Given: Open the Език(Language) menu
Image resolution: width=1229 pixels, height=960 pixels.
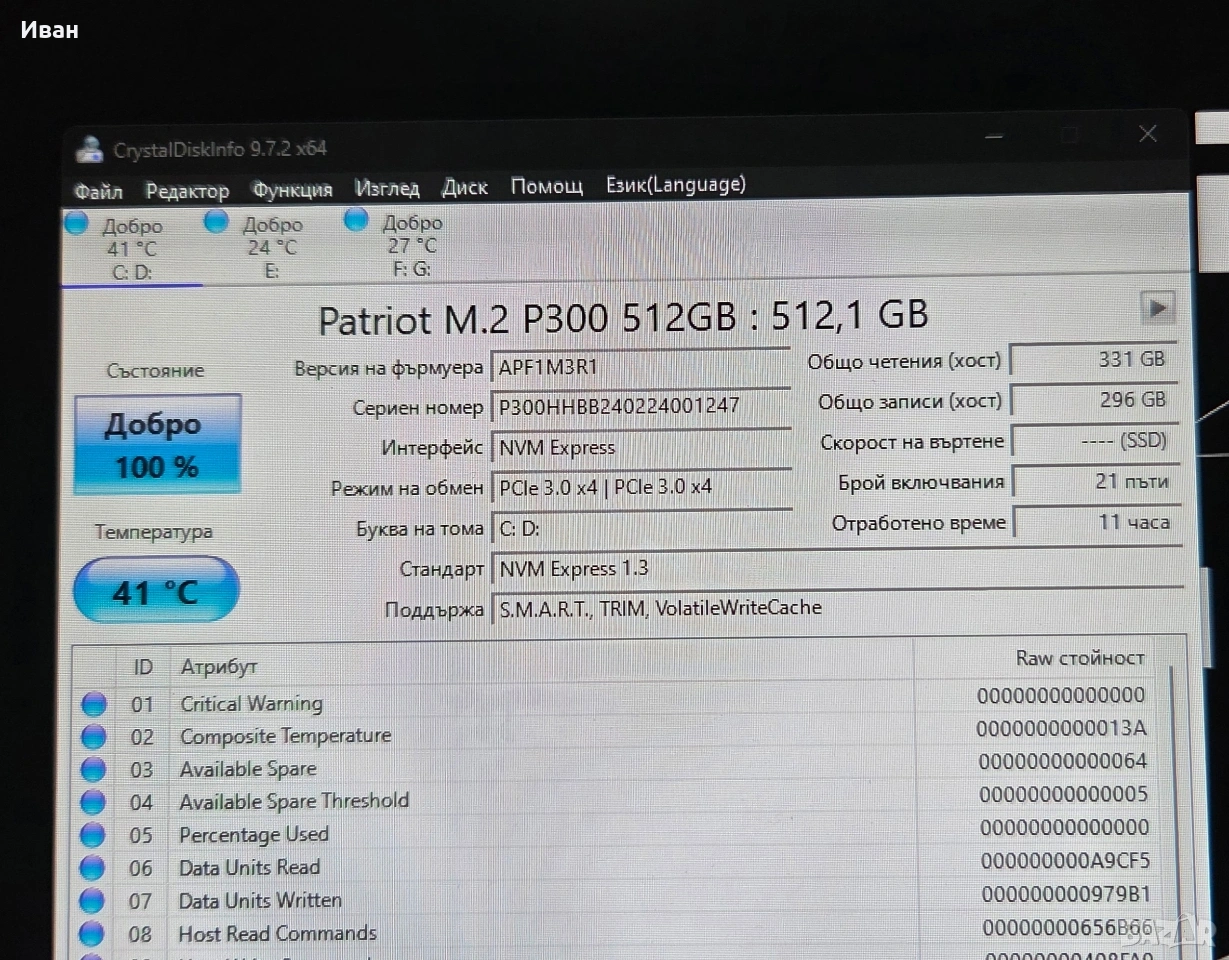Looking at the screenshot, I should click(675, 185).
